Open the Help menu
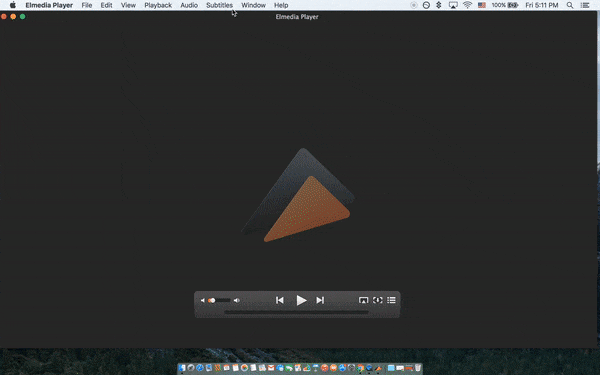 (281, 5)
